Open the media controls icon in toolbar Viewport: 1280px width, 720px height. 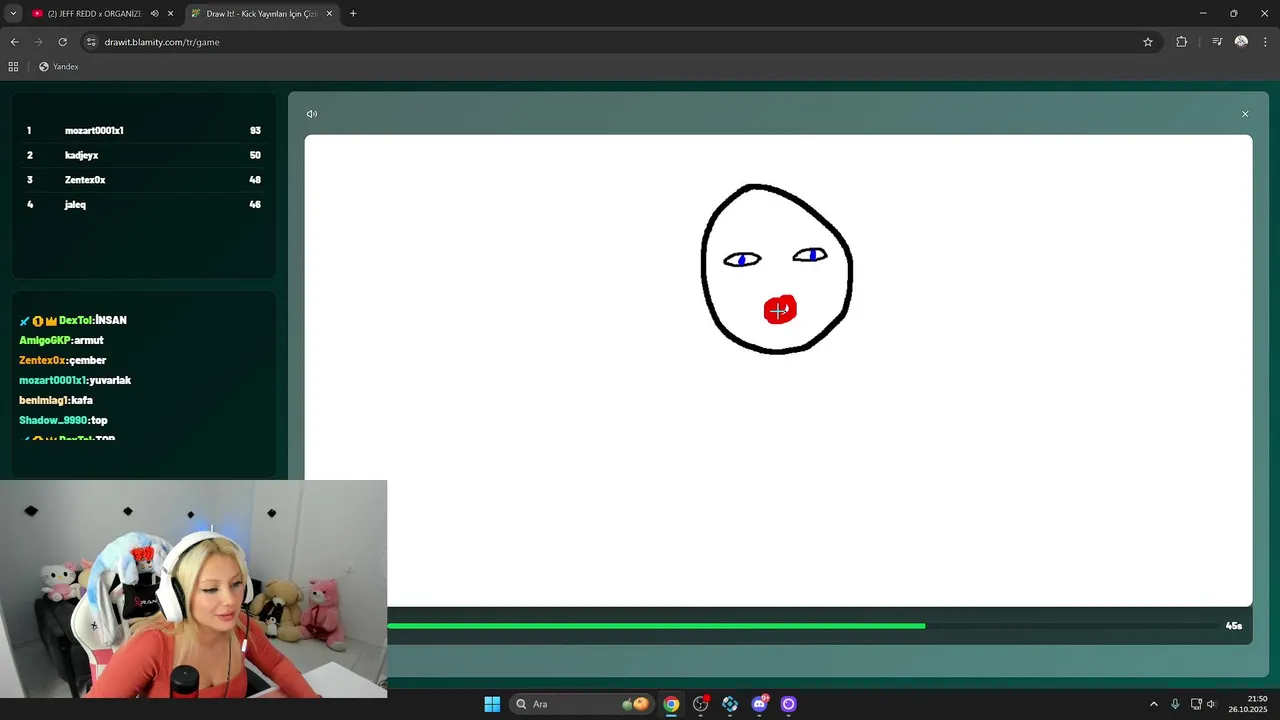pos(1217,42)
